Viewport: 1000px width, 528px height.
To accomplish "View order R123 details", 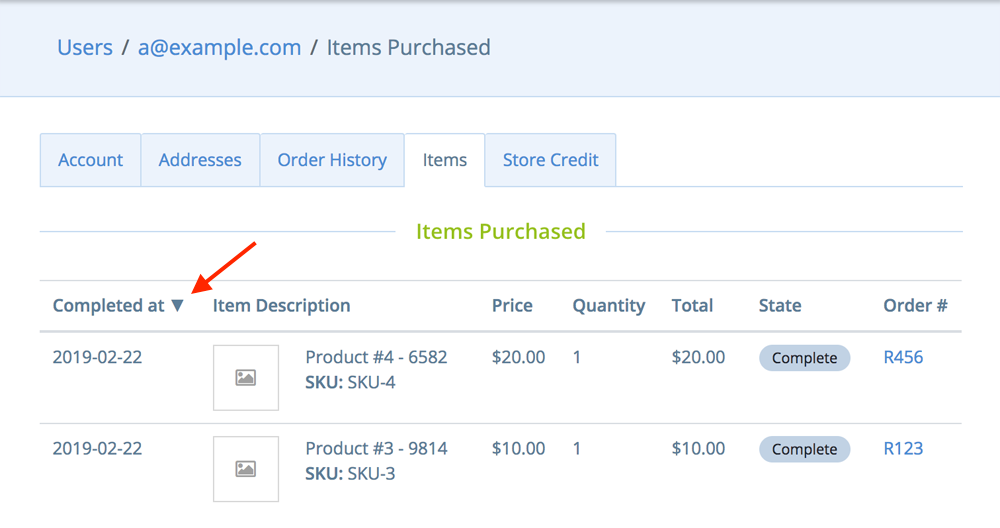I will [903, 448].
